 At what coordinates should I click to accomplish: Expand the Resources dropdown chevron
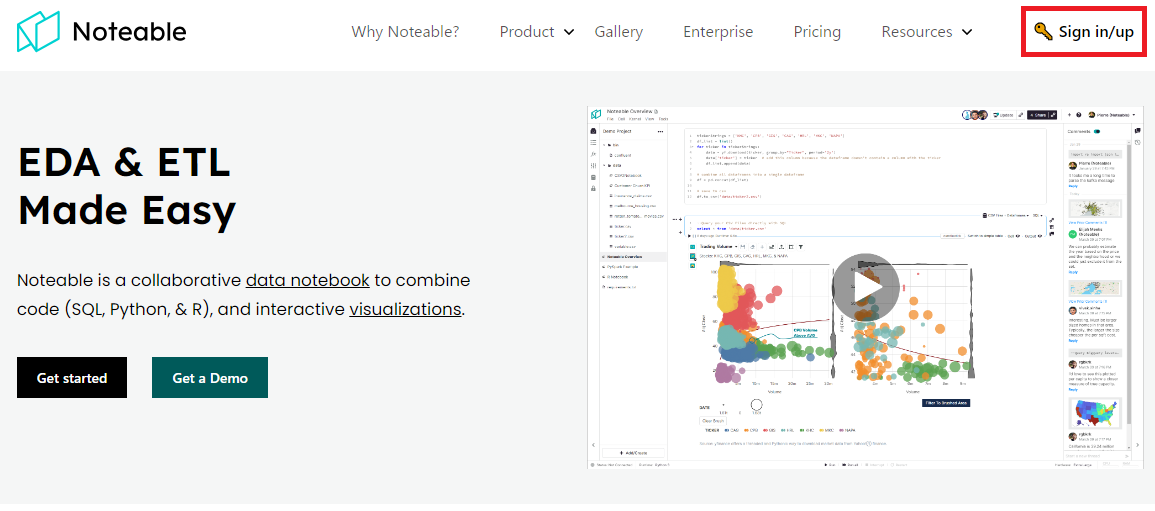click(967, 32)
